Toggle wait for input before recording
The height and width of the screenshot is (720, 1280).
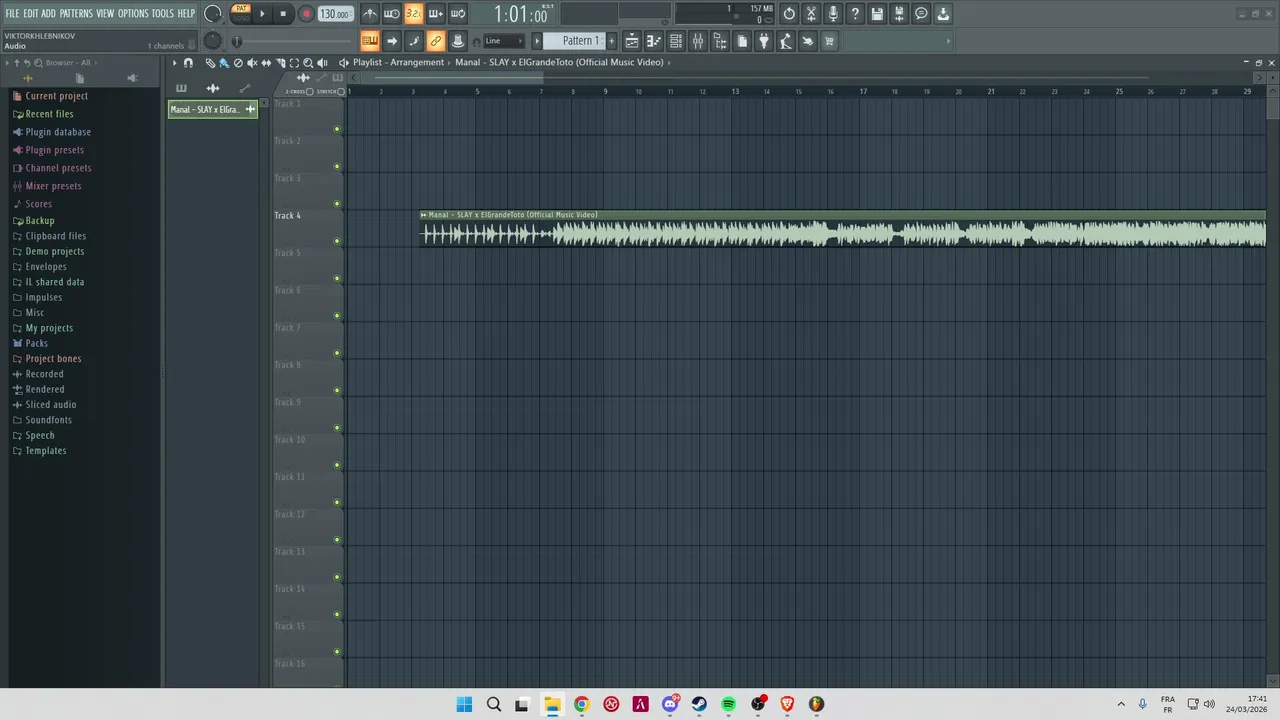point(392,14)
